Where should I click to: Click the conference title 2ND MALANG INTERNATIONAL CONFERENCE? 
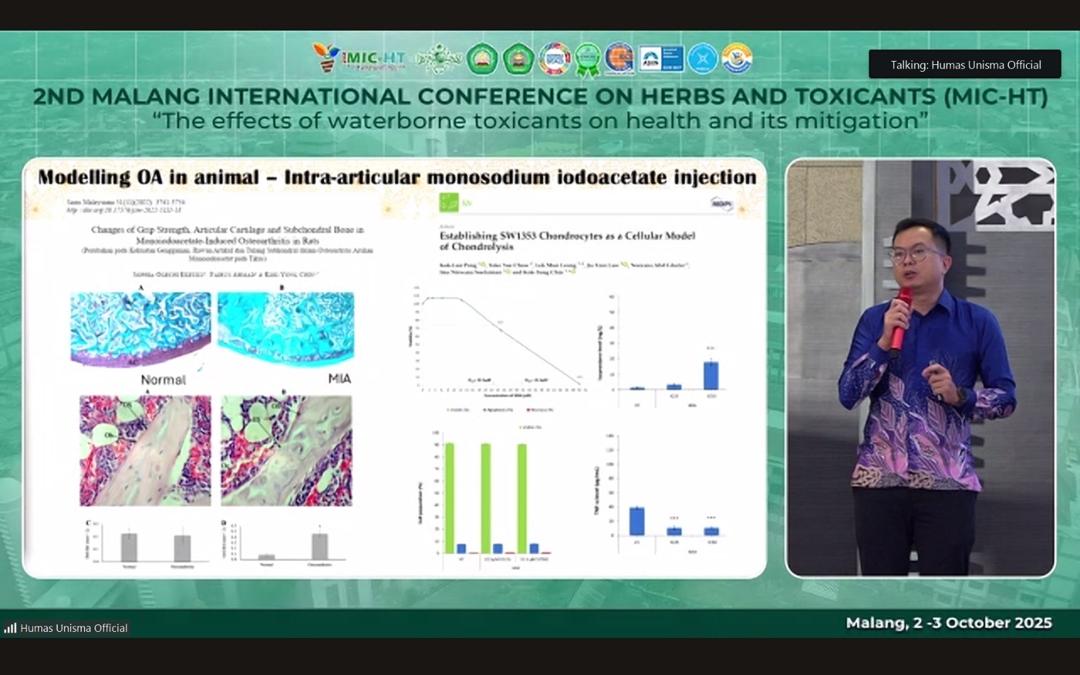tap(541, 96)
